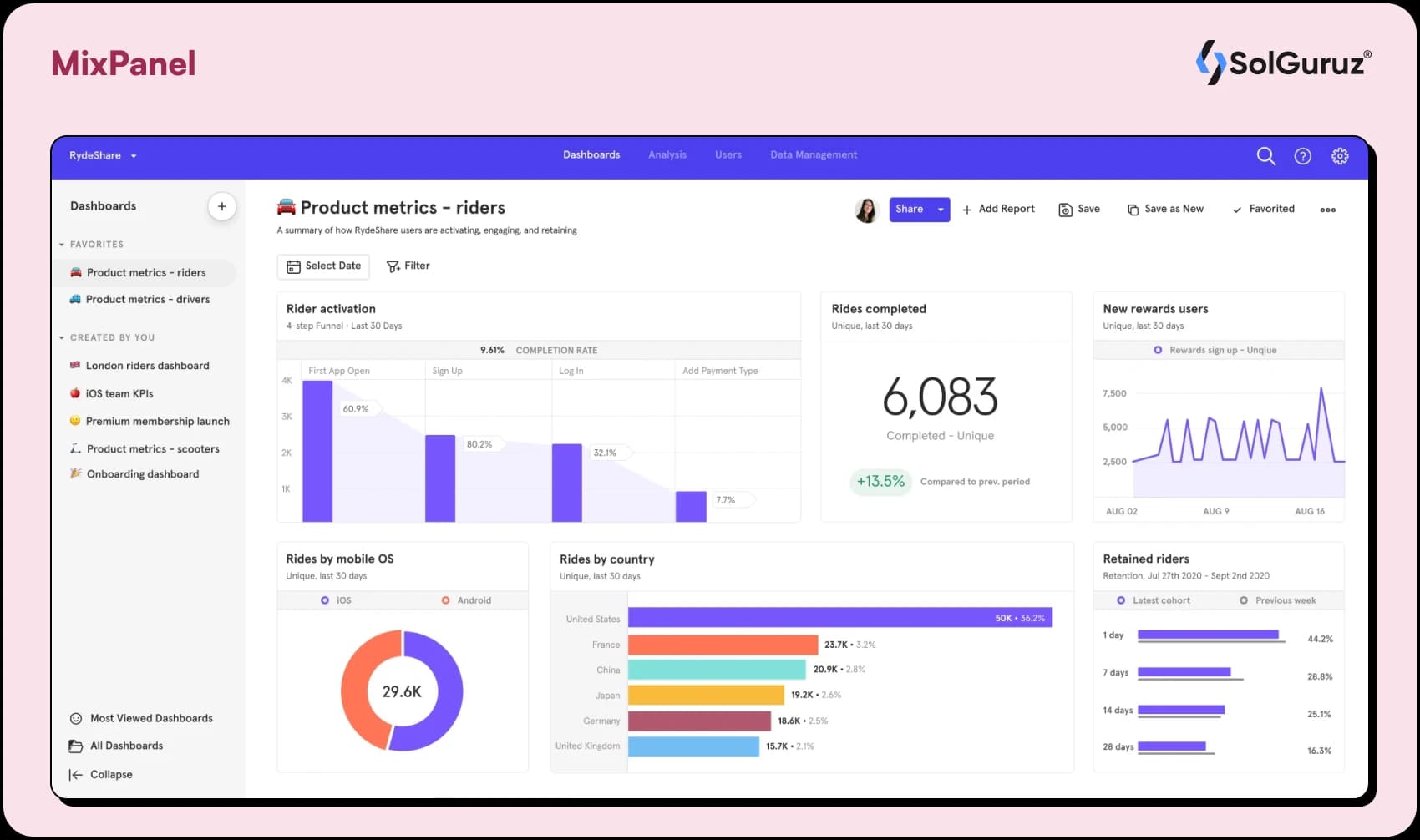Add a new dashboard with plus button
This screenshot has width=1420, height=840.
pyautogui.click(x=222, y=206)
